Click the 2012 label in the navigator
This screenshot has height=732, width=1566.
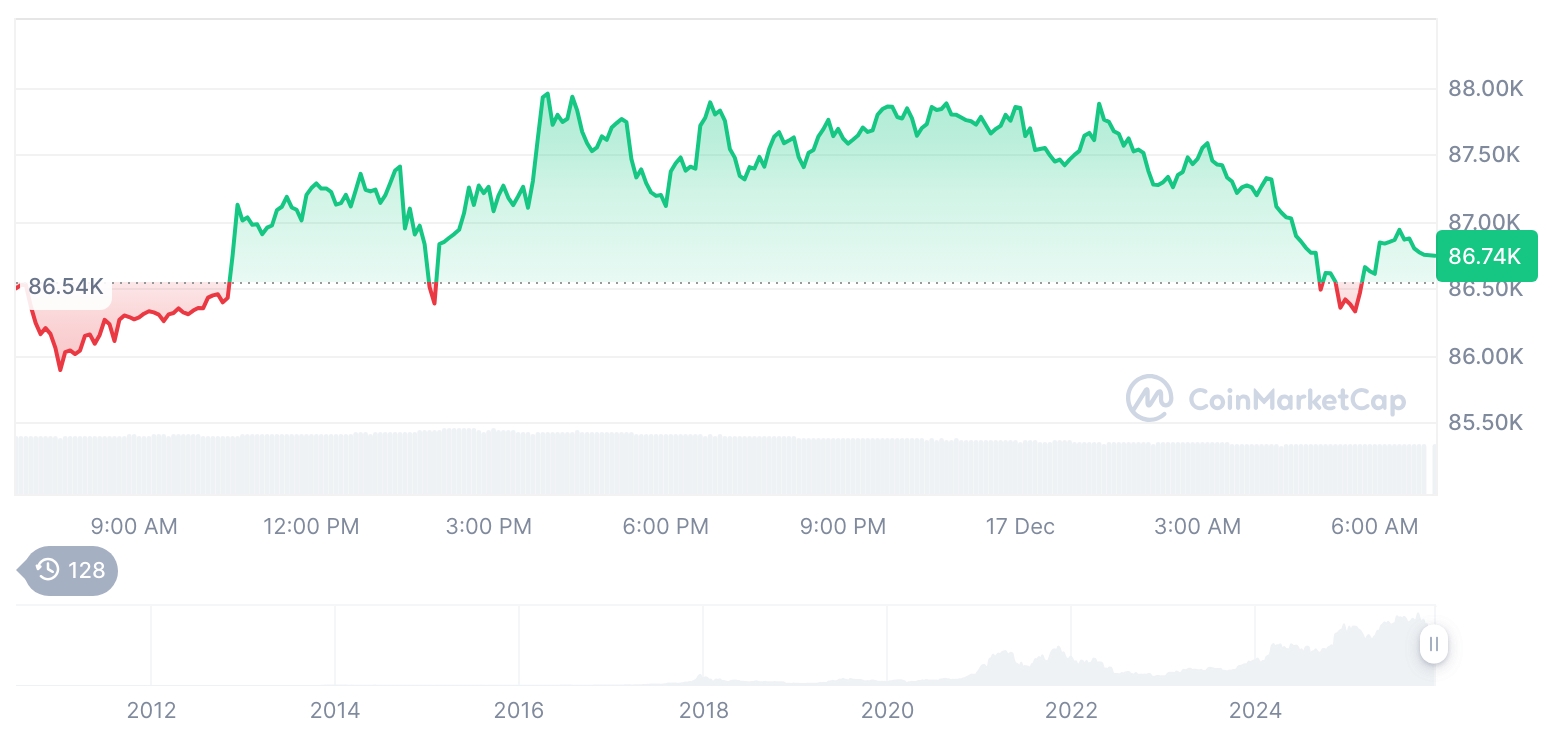pos(151,710)
